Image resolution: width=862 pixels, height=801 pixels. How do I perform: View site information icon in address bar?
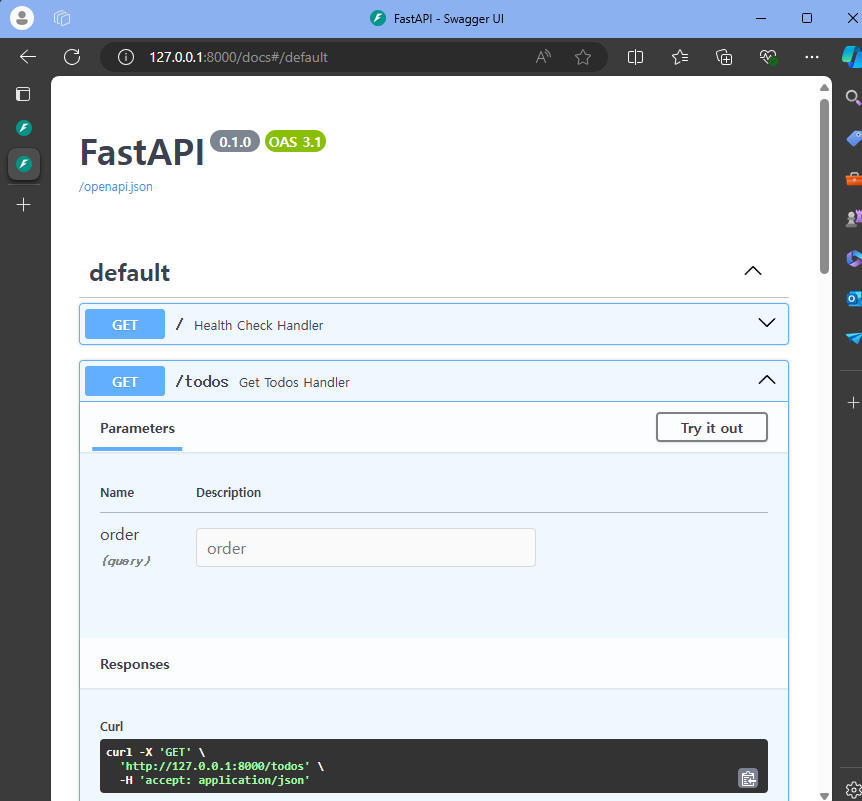coord(125,57)
